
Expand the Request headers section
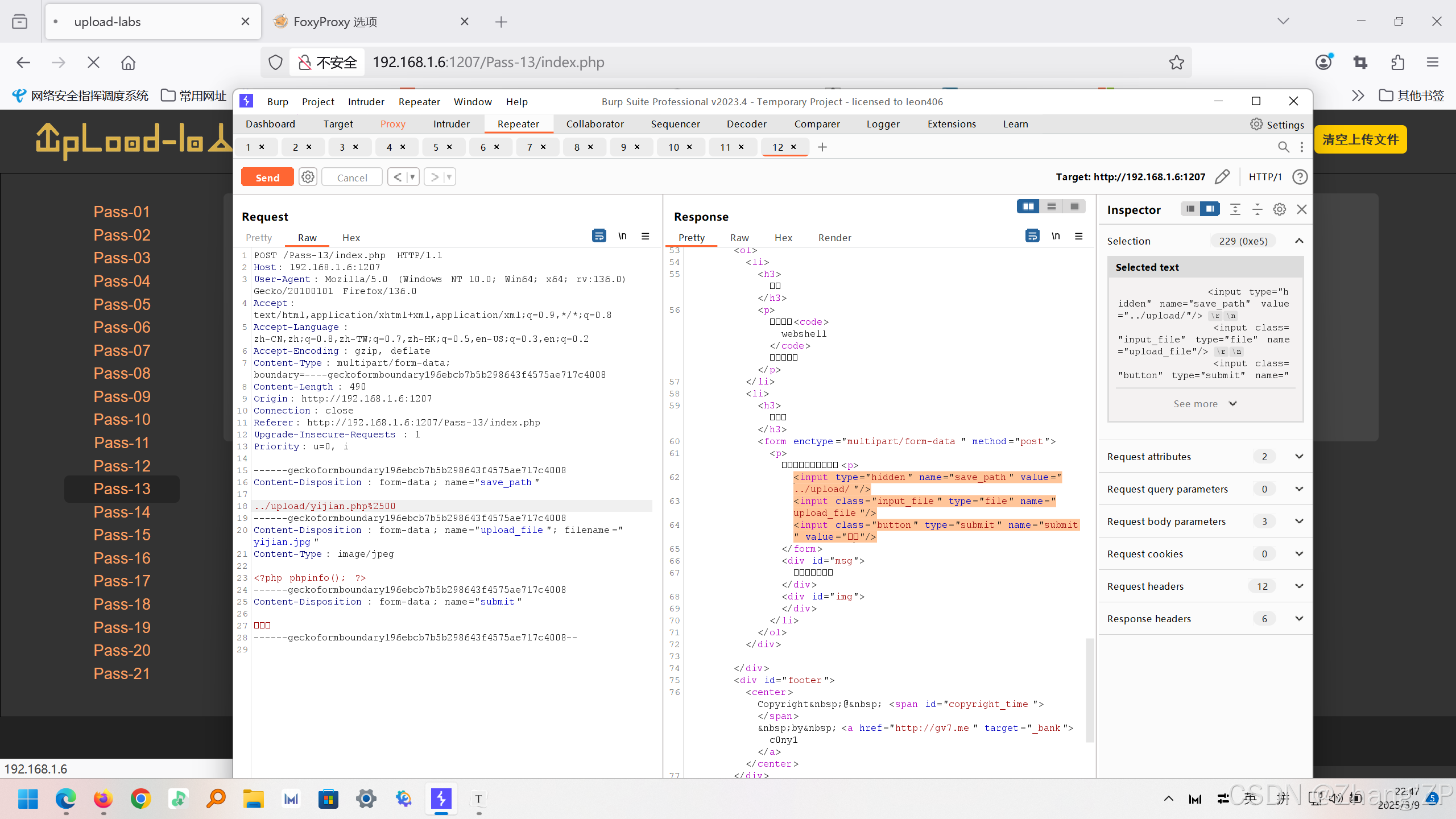[x=1299, y=586]
